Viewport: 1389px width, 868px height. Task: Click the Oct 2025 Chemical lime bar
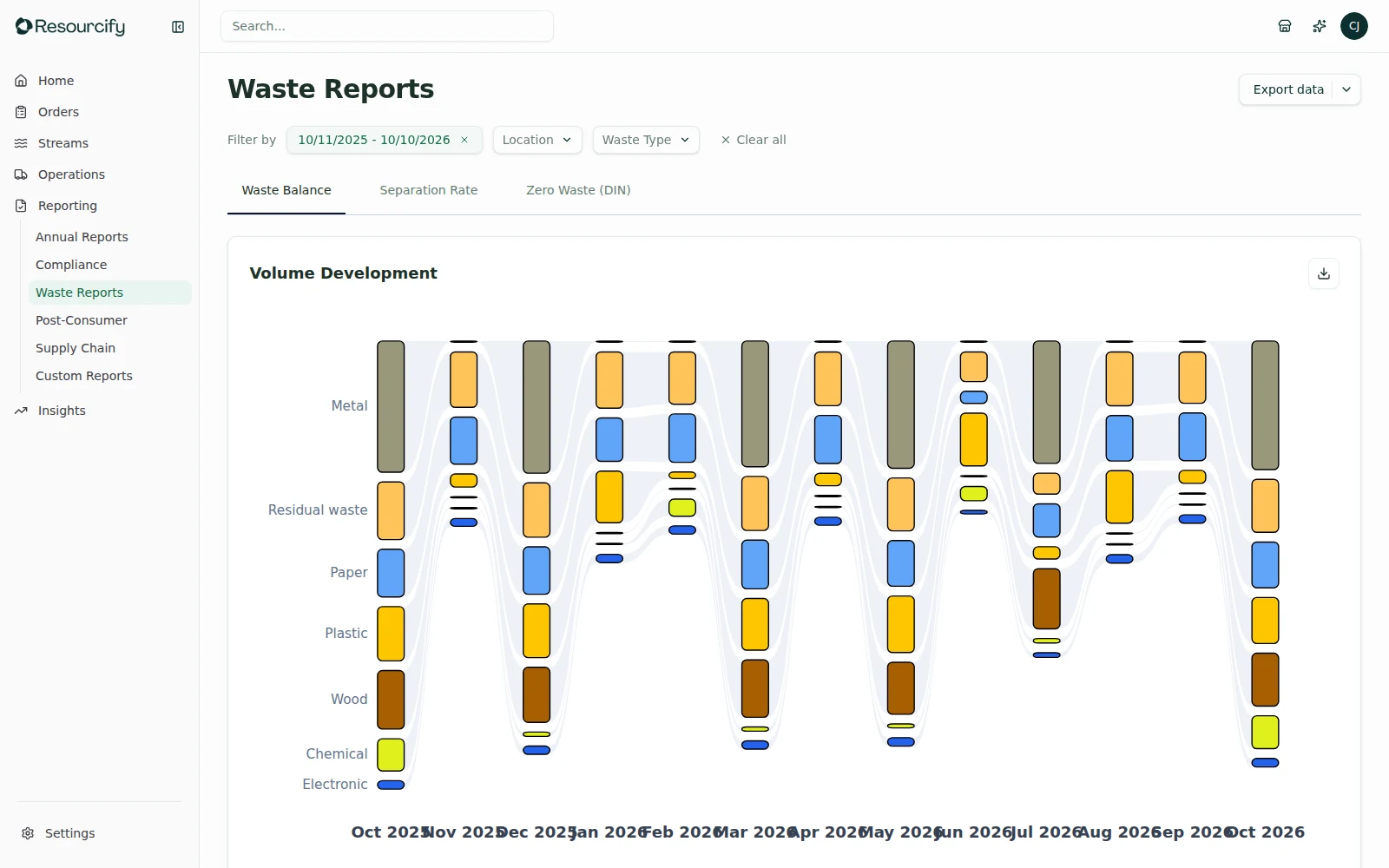pos(391,754)
